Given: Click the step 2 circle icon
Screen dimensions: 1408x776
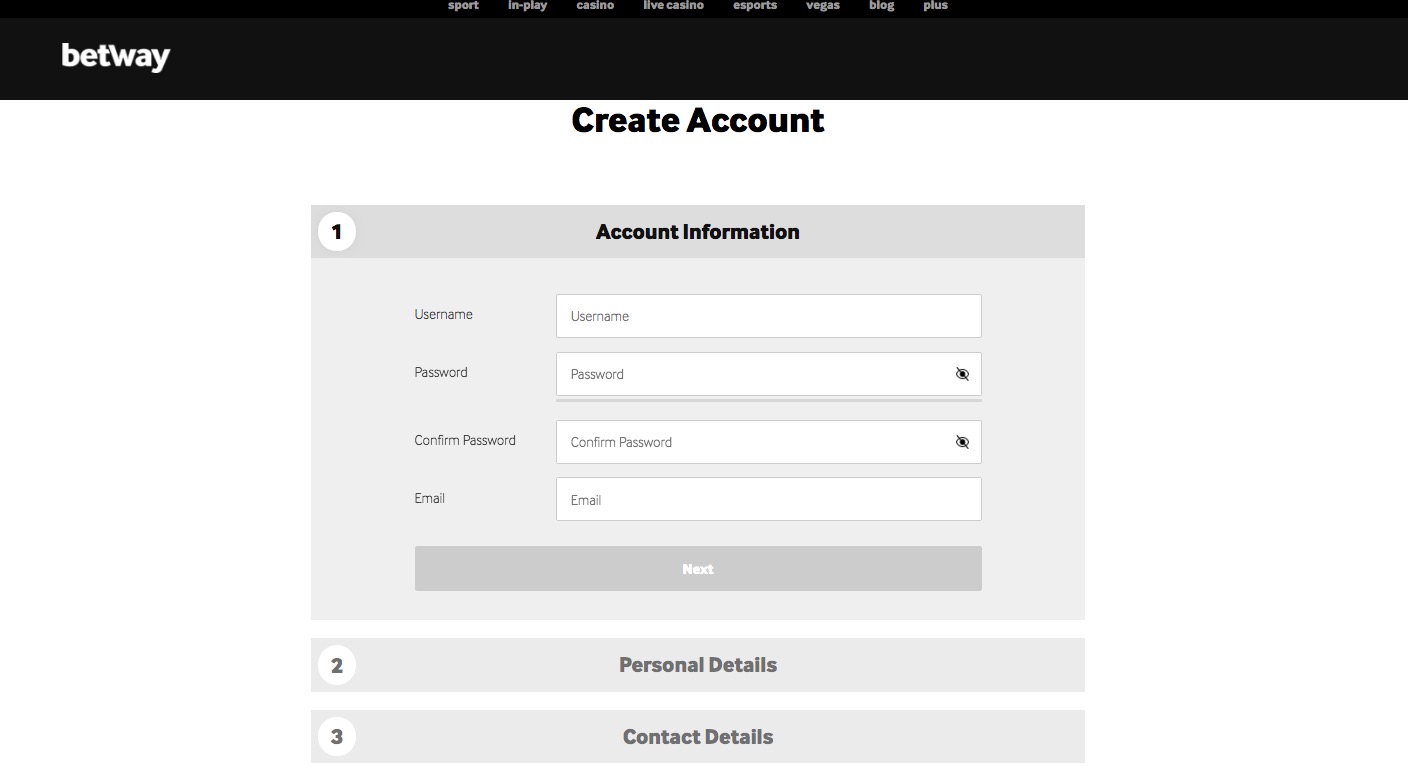Looking at the screenshot, I should pyautogui.click(x=337, y=664).
